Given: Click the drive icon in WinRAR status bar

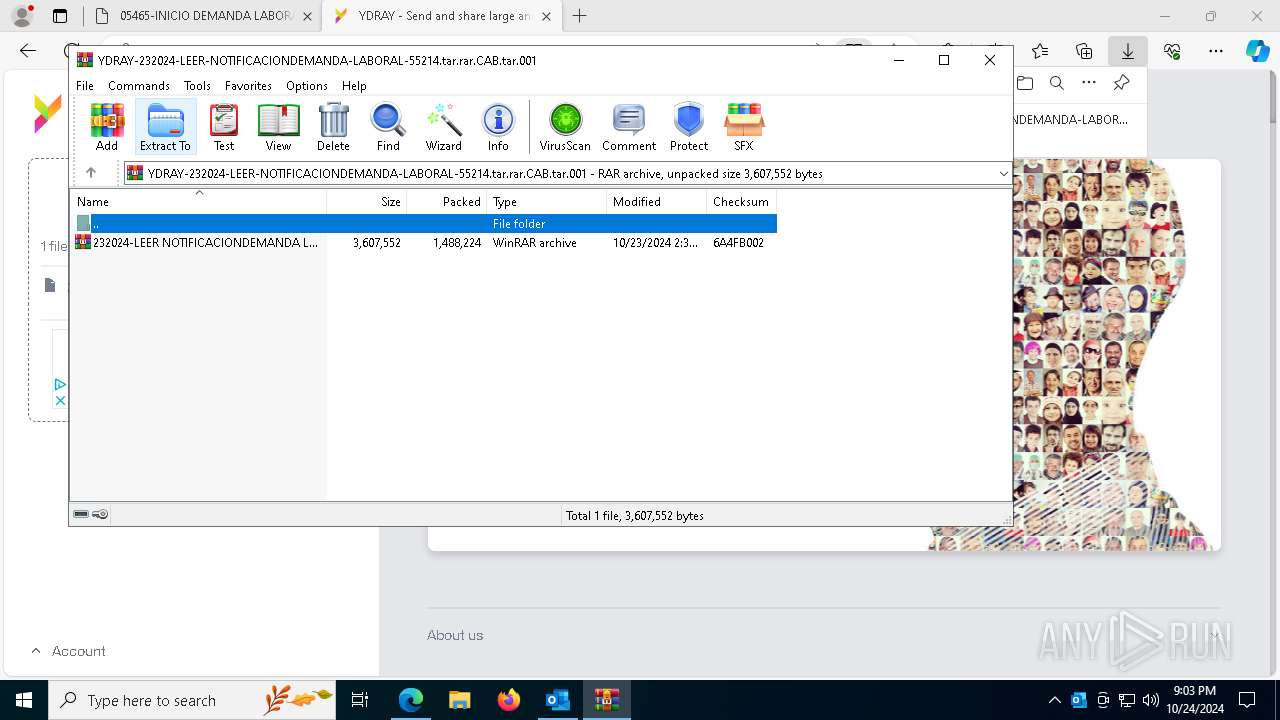Looking at the screenshot, I should [x=81, y=515].
